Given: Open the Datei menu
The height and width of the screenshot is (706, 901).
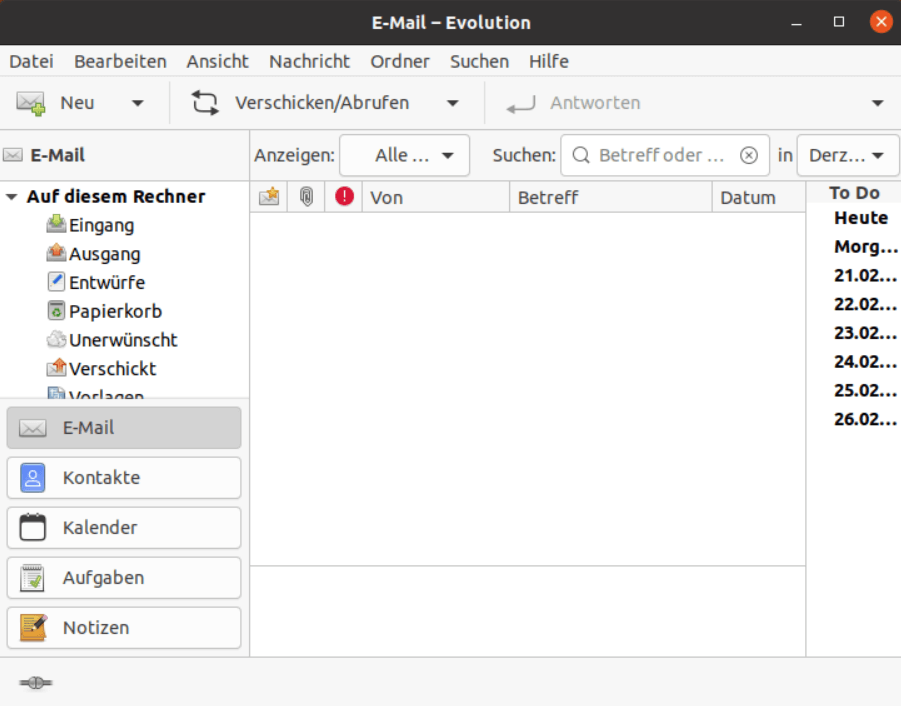Looking at the screenshot, I should coord(32,61).
